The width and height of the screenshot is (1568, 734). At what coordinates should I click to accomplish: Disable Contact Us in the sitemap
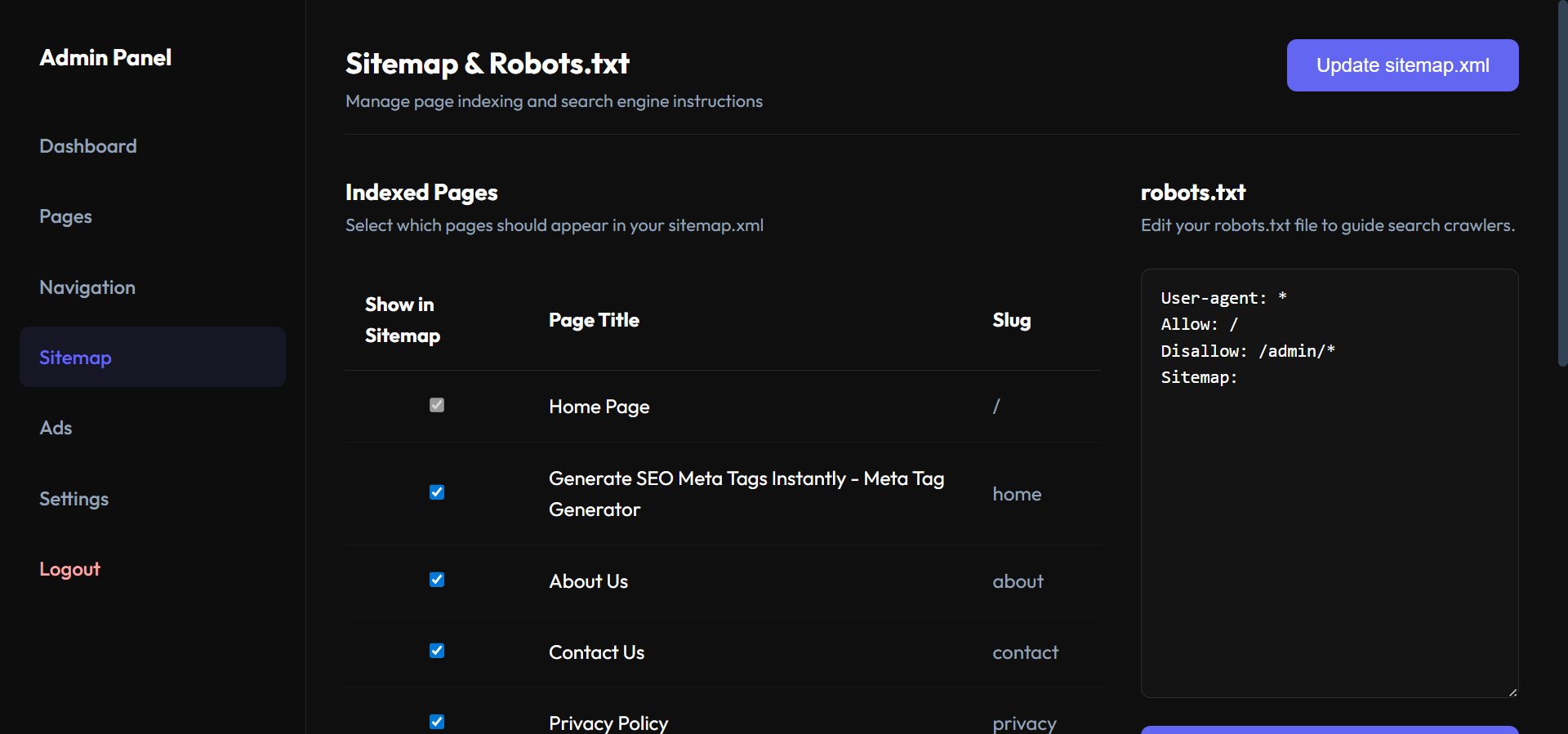pyautogui.click(x=437, y=651)
